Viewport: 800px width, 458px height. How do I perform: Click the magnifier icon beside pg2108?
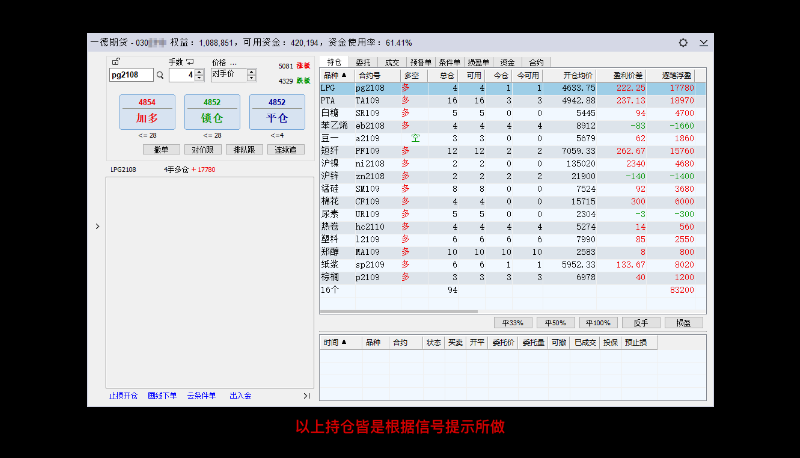[x=159, y=74]
